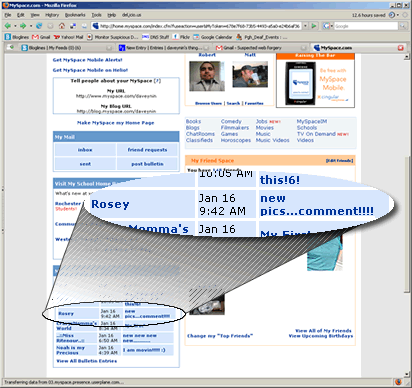Open the Monitor Suspicious D... bookmark
Image resolution: width=412 pixels, height=388 pixels.
click(113, 37)
